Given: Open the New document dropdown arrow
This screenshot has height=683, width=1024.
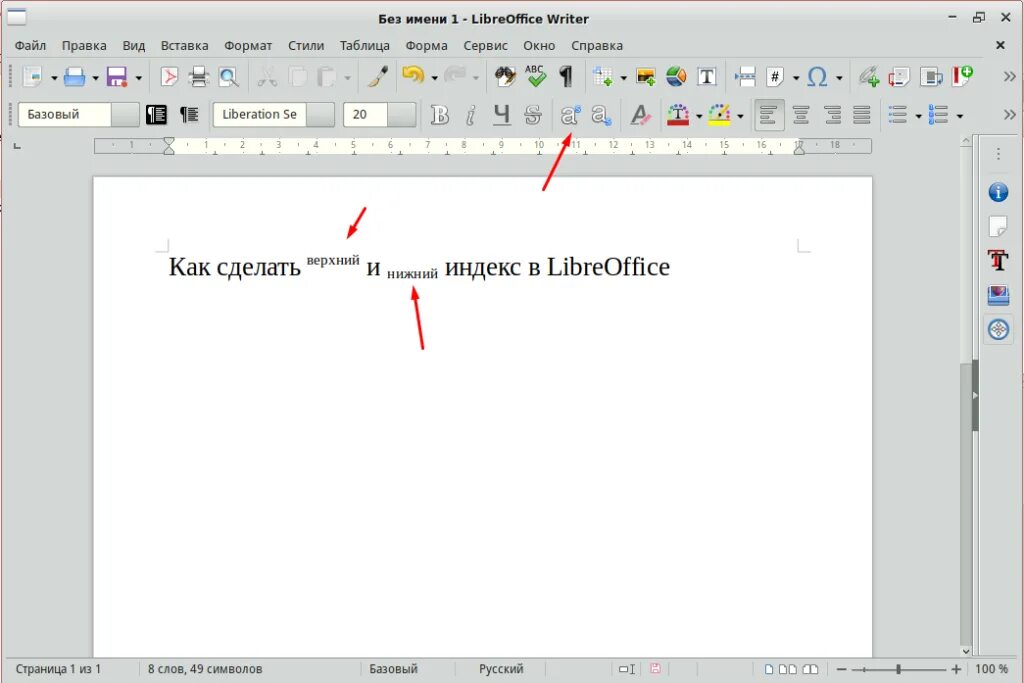Looking at the screenshot, I should tap(54, 78).
